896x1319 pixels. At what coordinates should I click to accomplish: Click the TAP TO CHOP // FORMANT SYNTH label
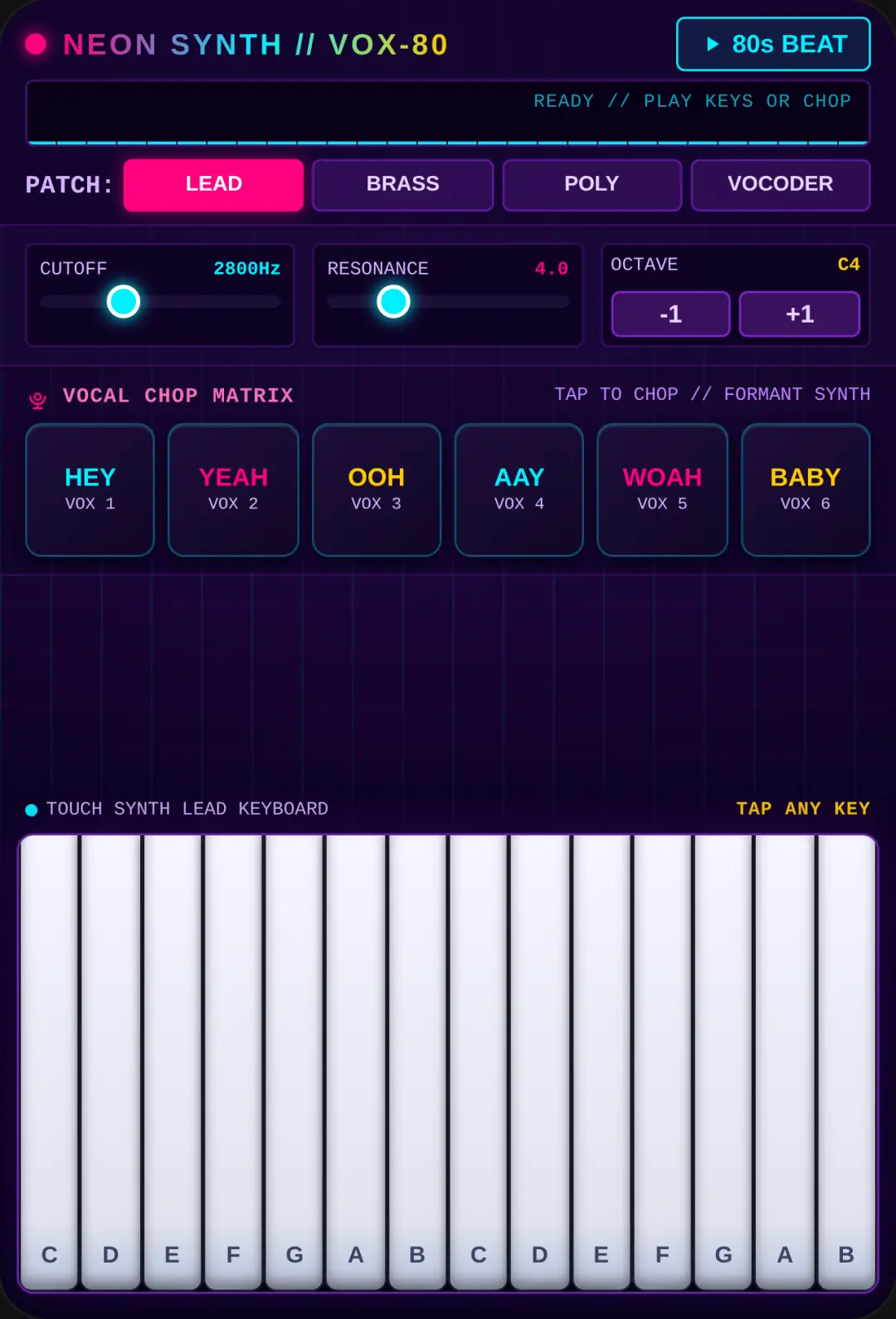tap(713, 394)
